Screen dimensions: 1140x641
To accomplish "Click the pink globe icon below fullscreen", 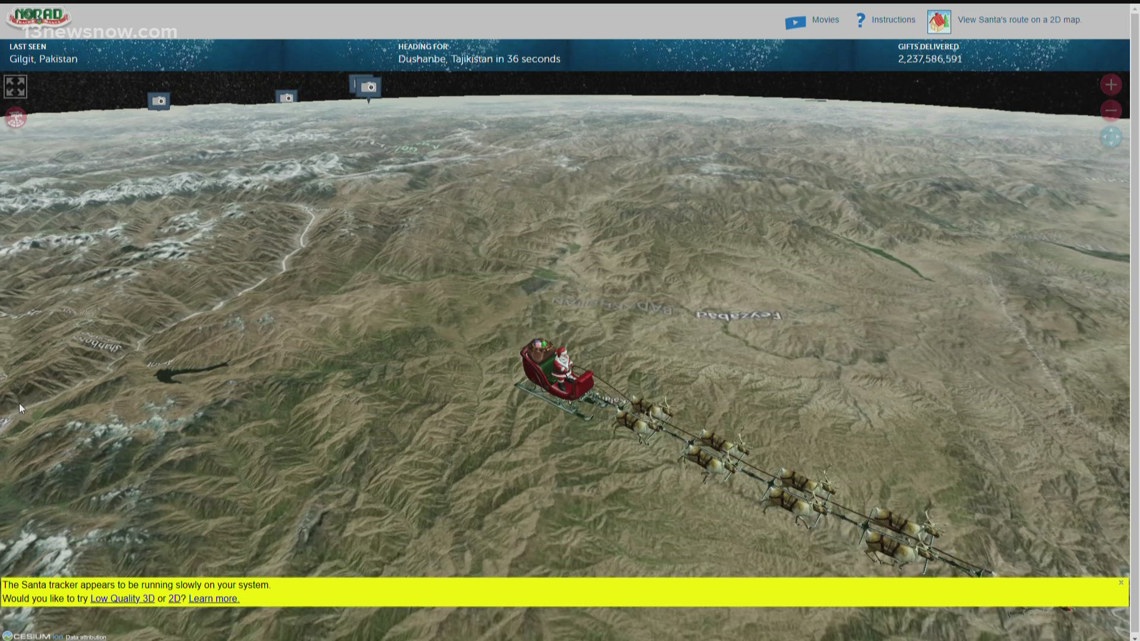I will (16, 119).
